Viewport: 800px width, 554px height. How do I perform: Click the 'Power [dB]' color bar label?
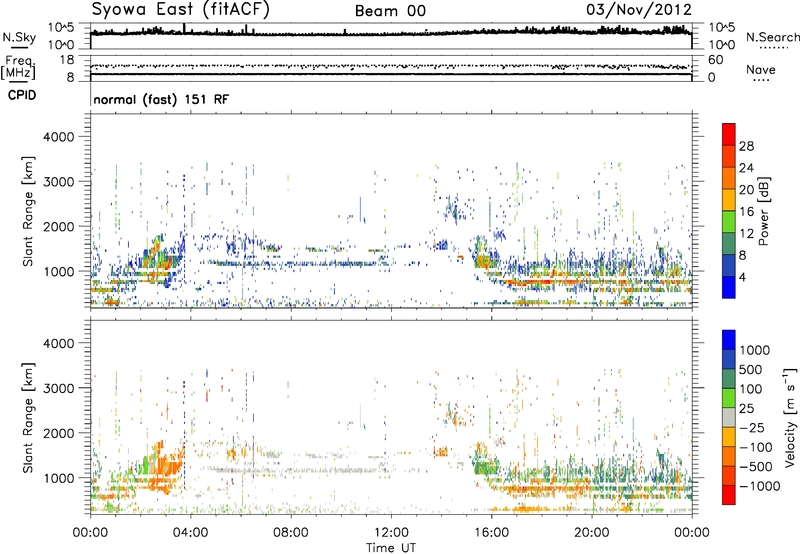[763, 211]
